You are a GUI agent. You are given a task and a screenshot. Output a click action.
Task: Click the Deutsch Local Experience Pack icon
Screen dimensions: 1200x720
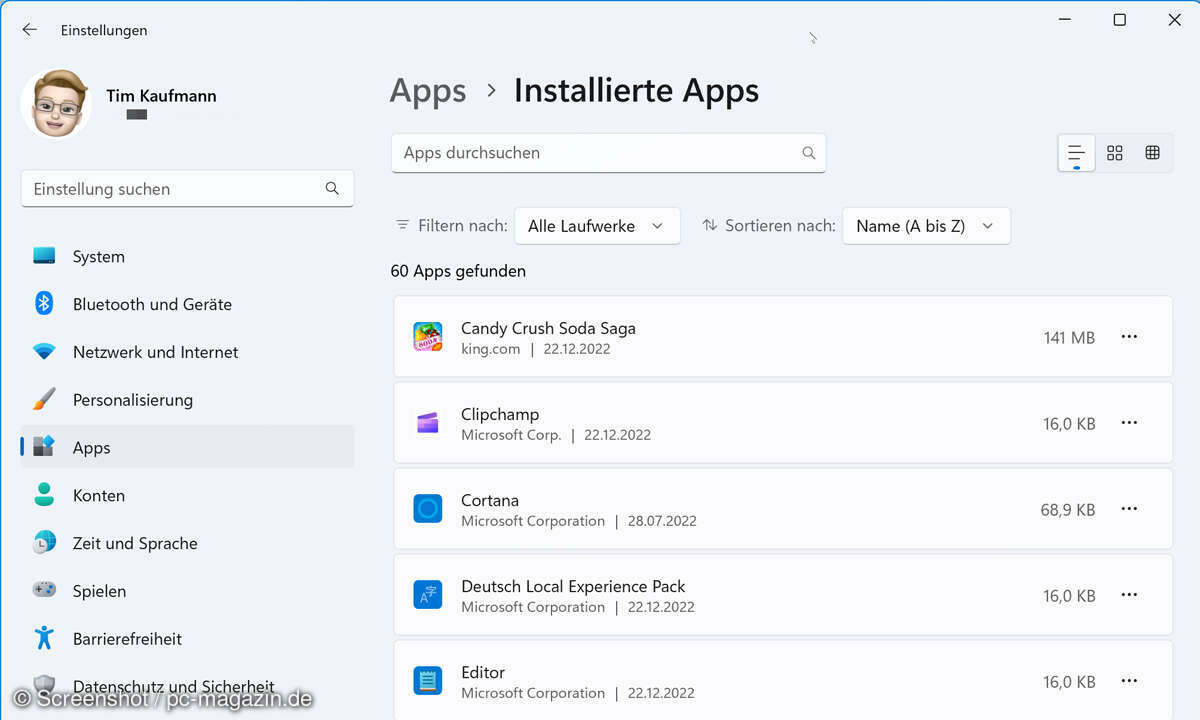(428, 595)
